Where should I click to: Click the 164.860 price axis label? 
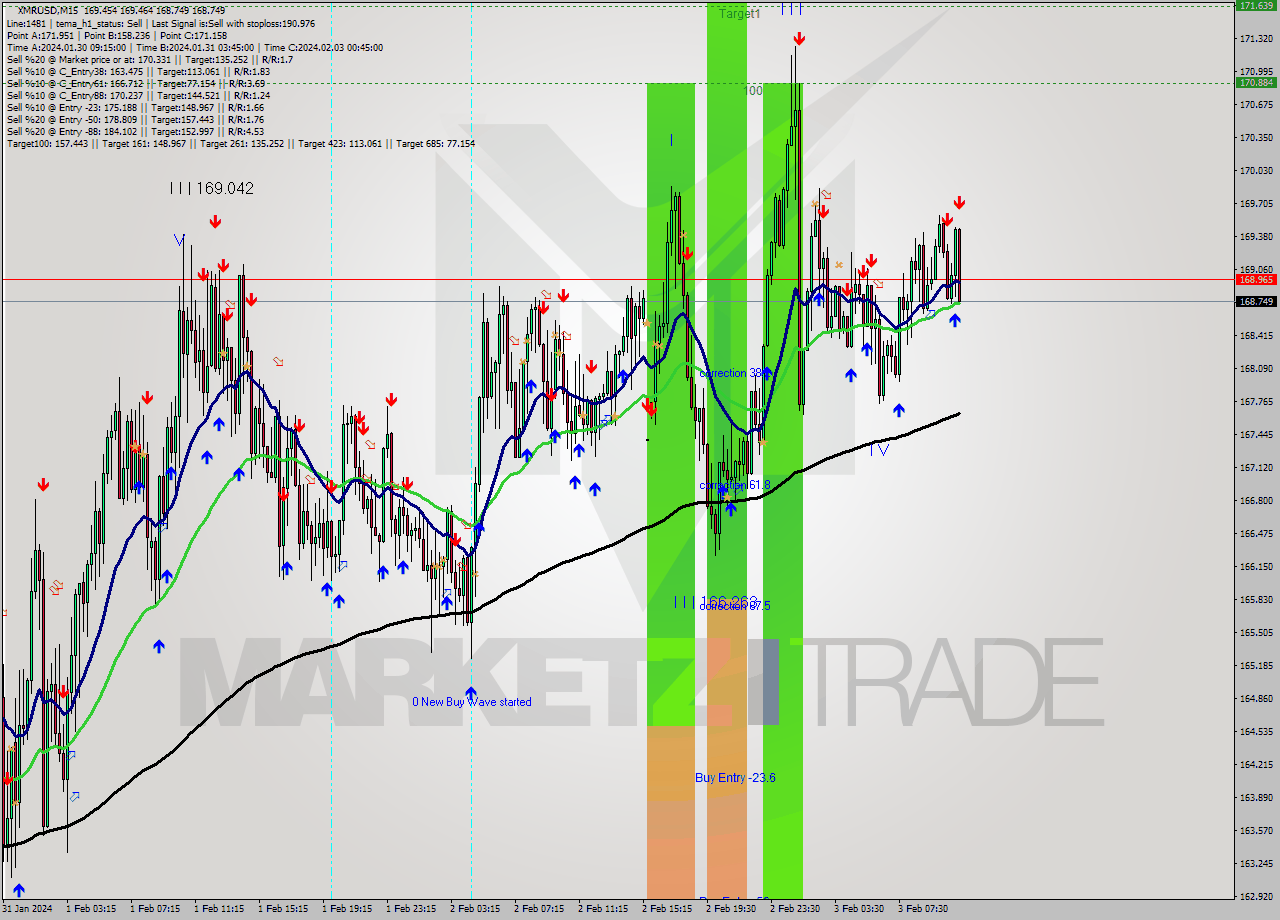[x=1256, y=699]
